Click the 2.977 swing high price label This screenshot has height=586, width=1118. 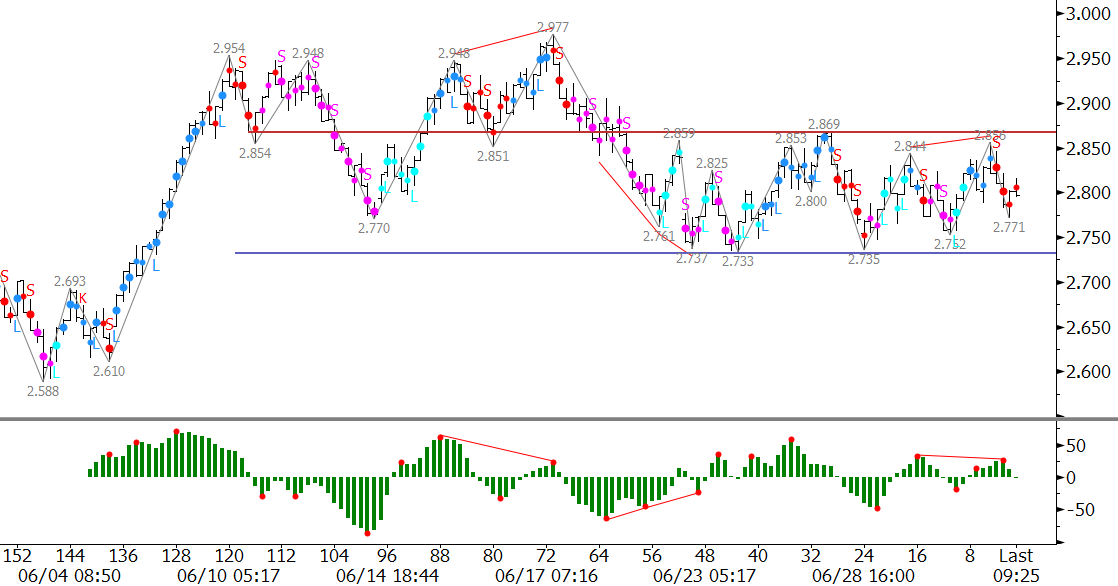tap(553, 28)
